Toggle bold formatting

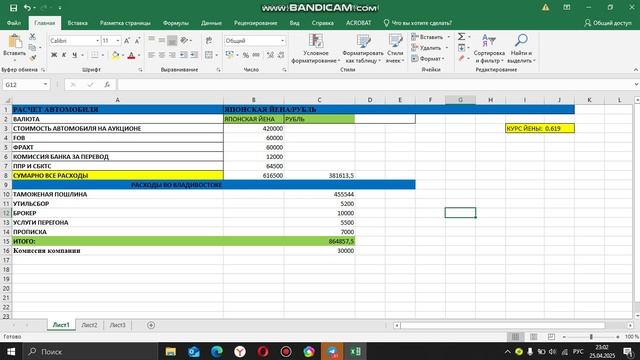click(54, 55)
